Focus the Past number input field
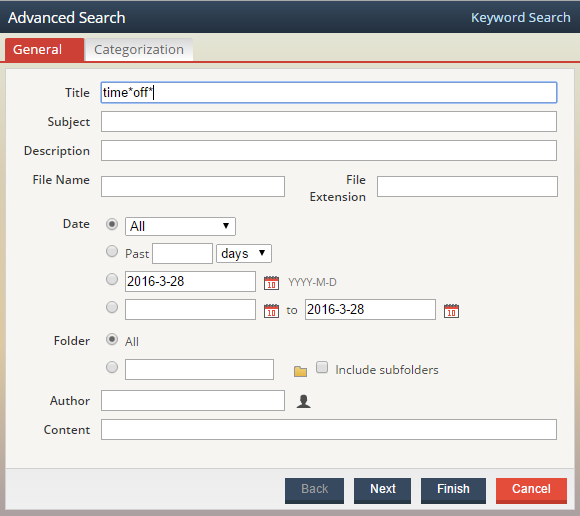 coord(182,253)
